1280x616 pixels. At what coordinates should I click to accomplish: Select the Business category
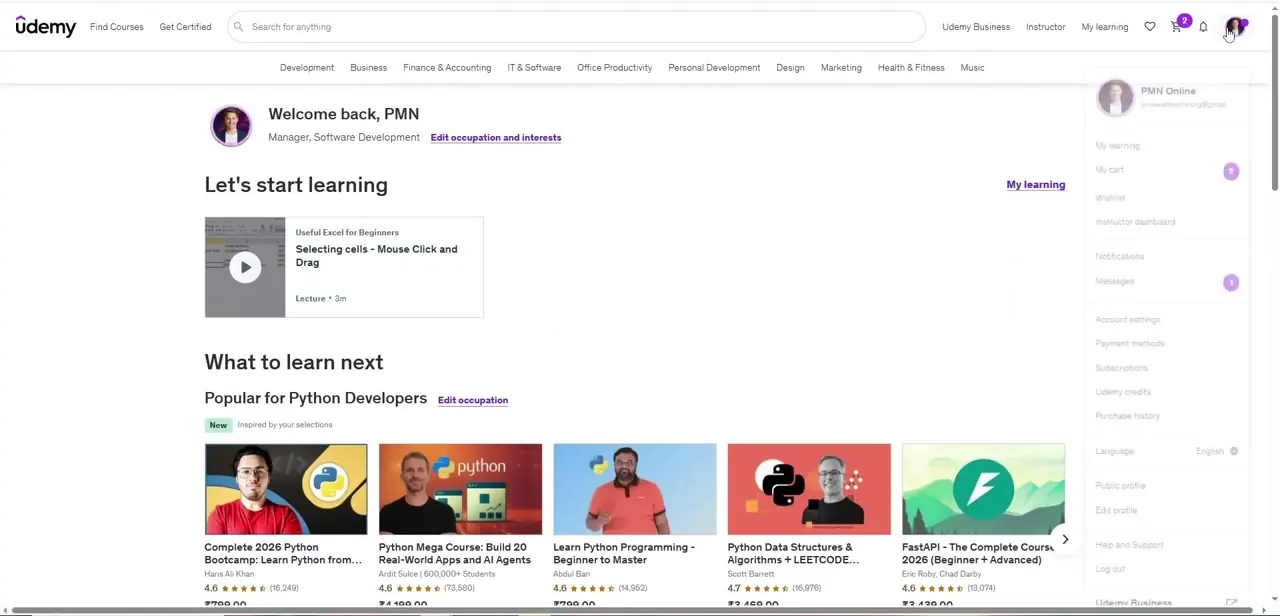tap(368, 68)
